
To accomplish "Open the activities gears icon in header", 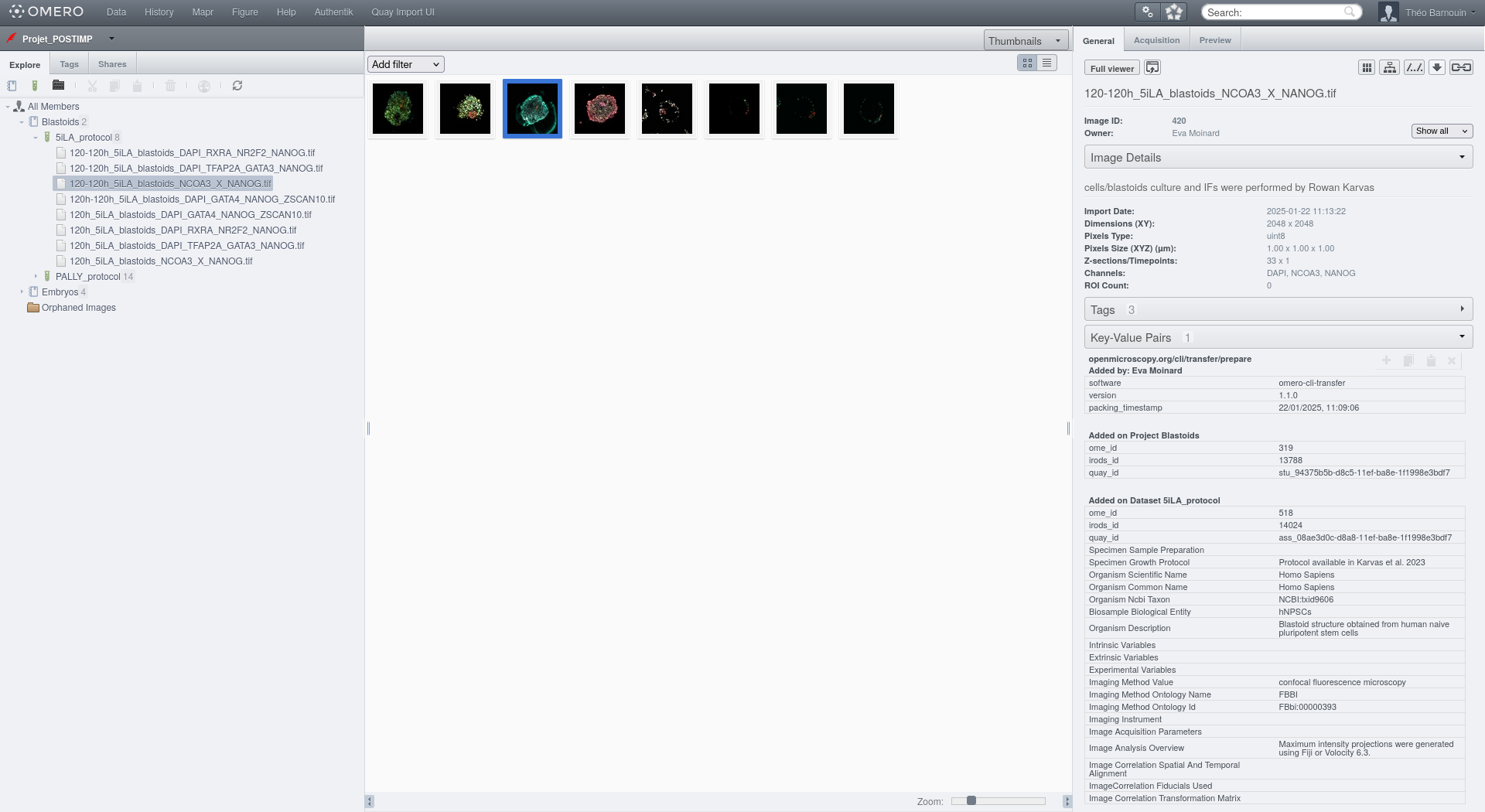I will pyautogui.click(x=1148, y=12).
